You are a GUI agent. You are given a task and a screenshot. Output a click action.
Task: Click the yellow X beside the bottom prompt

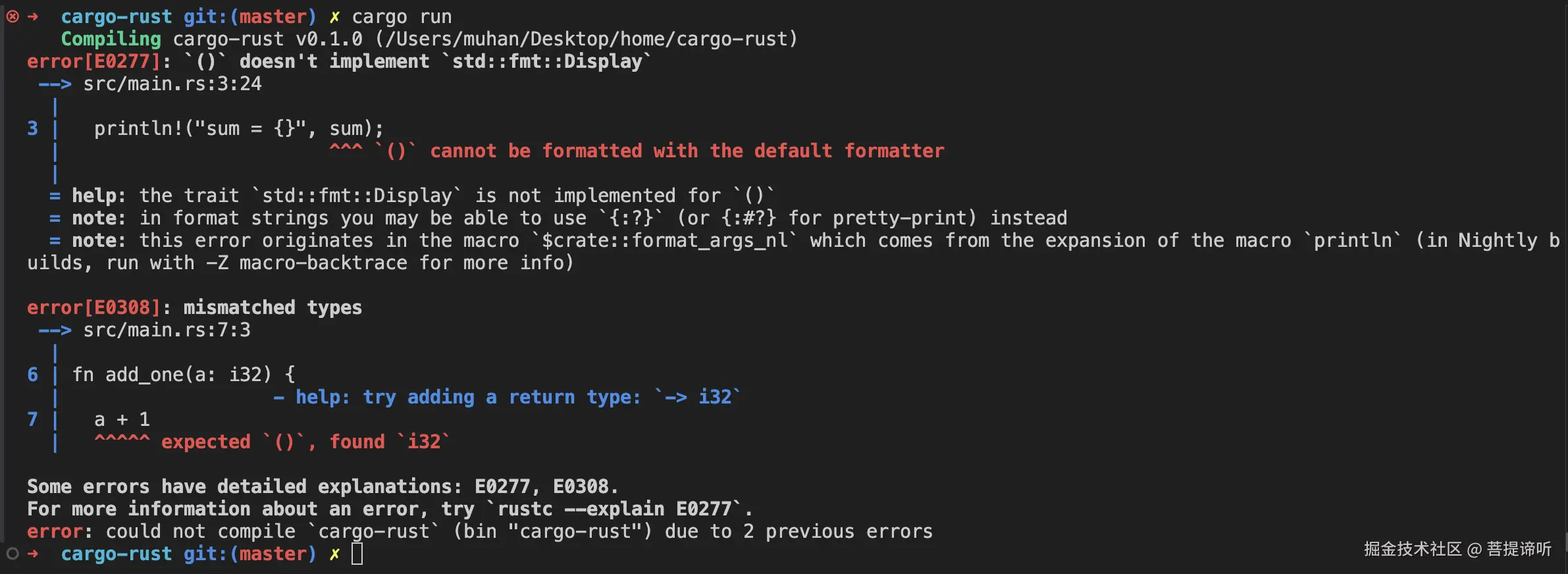point(334,554)
